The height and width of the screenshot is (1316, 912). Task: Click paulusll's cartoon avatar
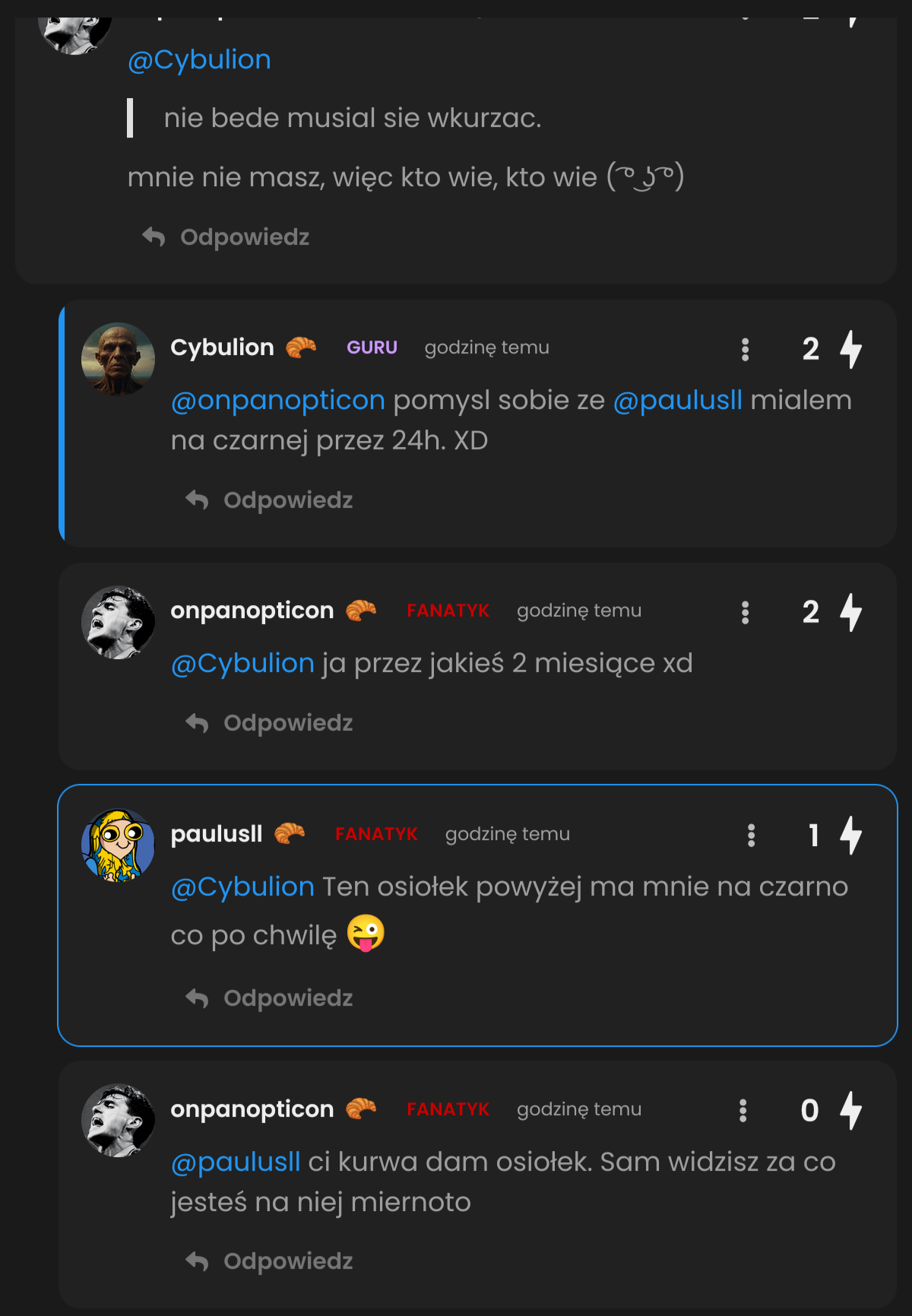(x=118, y=845)
